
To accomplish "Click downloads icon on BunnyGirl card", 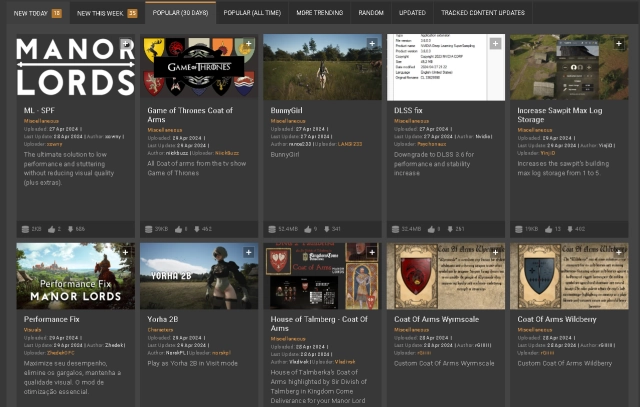I will [x=327, y=229].
